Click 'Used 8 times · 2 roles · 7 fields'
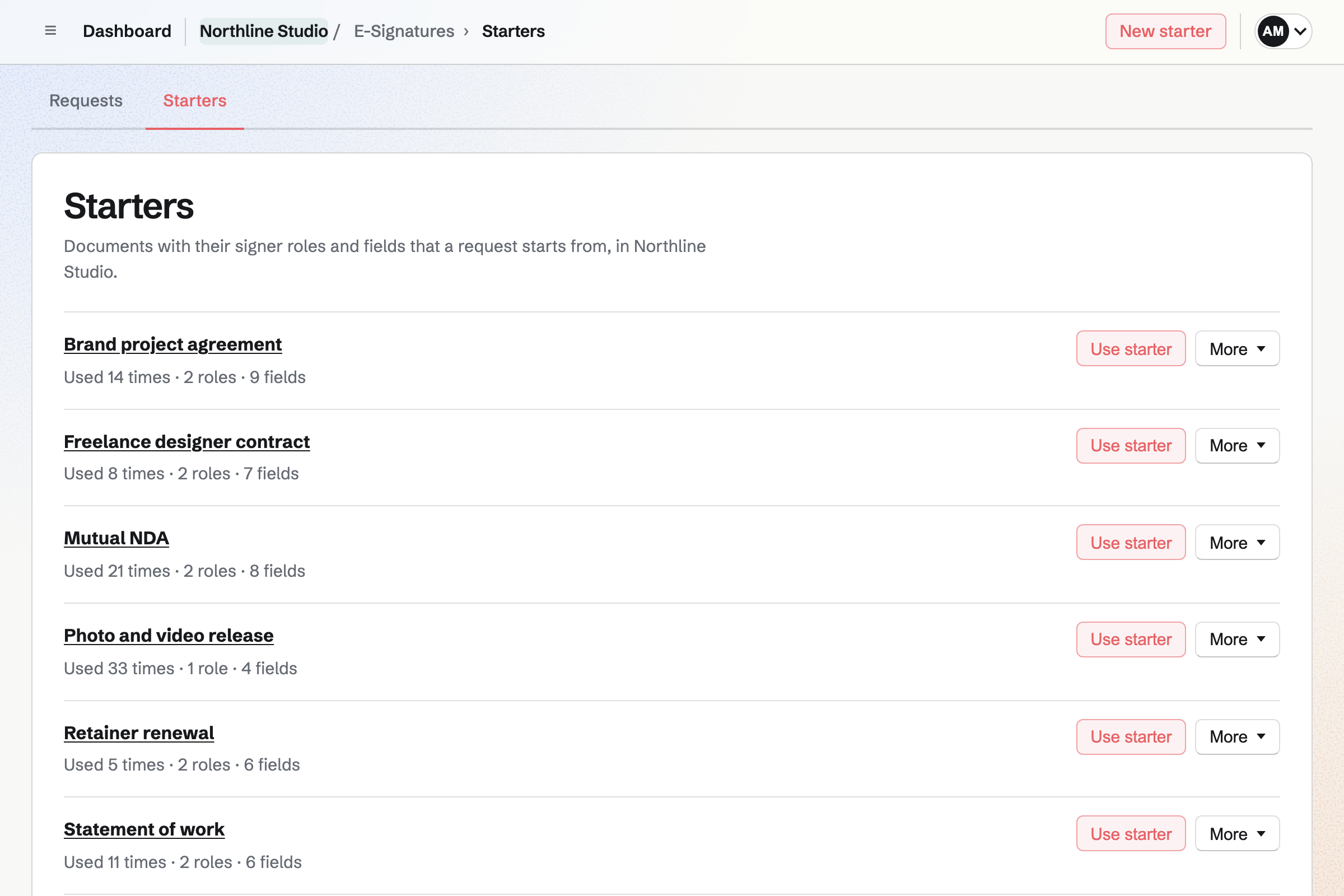 click(181, 474)
